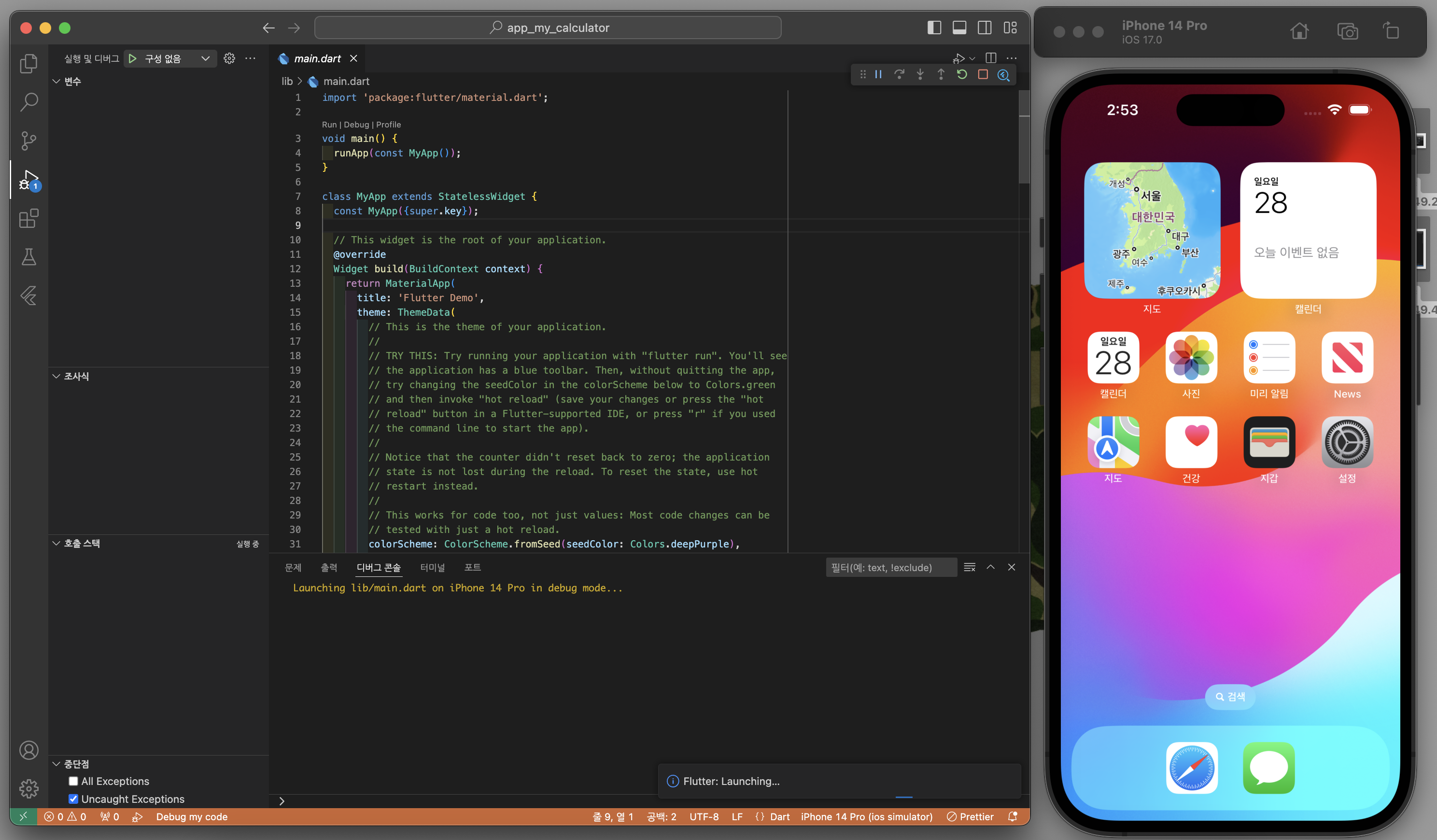
Task: Hot restart using green restart icon
Action: (x=962, y=75)
